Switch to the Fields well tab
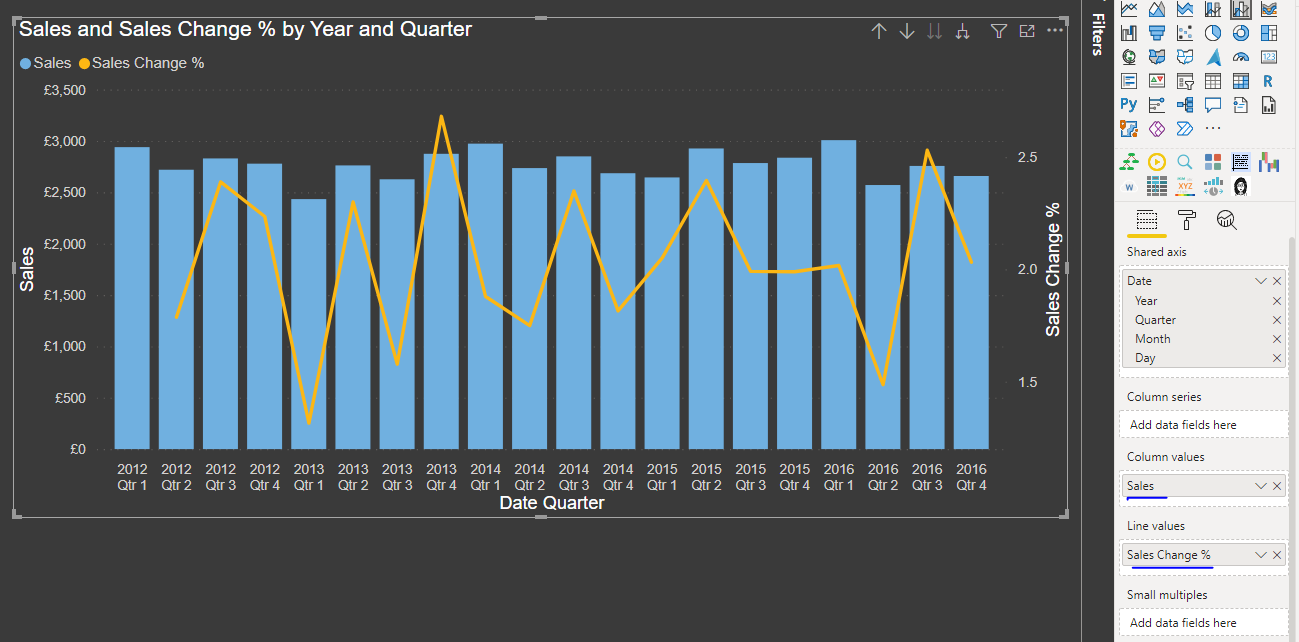 1147,221
